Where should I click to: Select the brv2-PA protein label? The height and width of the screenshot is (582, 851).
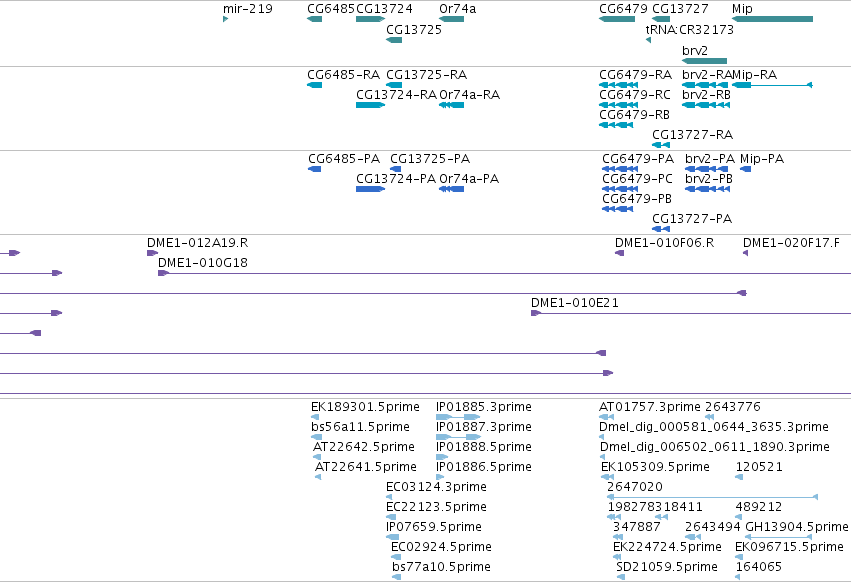[710, 159]
